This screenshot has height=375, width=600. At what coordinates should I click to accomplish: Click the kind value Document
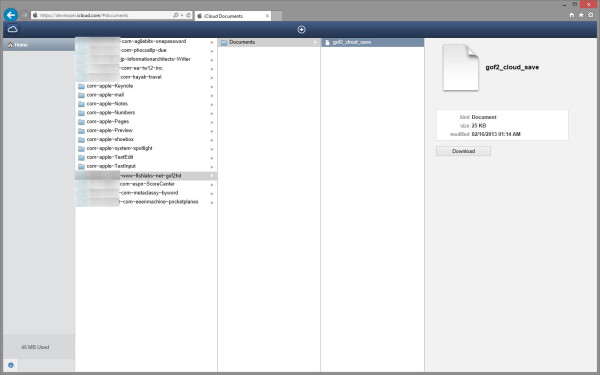click(484, 117)
